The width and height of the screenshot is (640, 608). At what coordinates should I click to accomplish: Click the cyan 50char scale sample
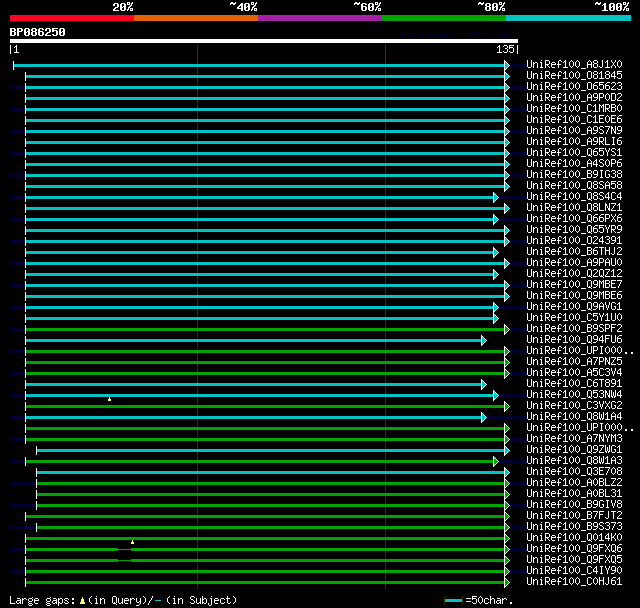[x=453, y=600]
